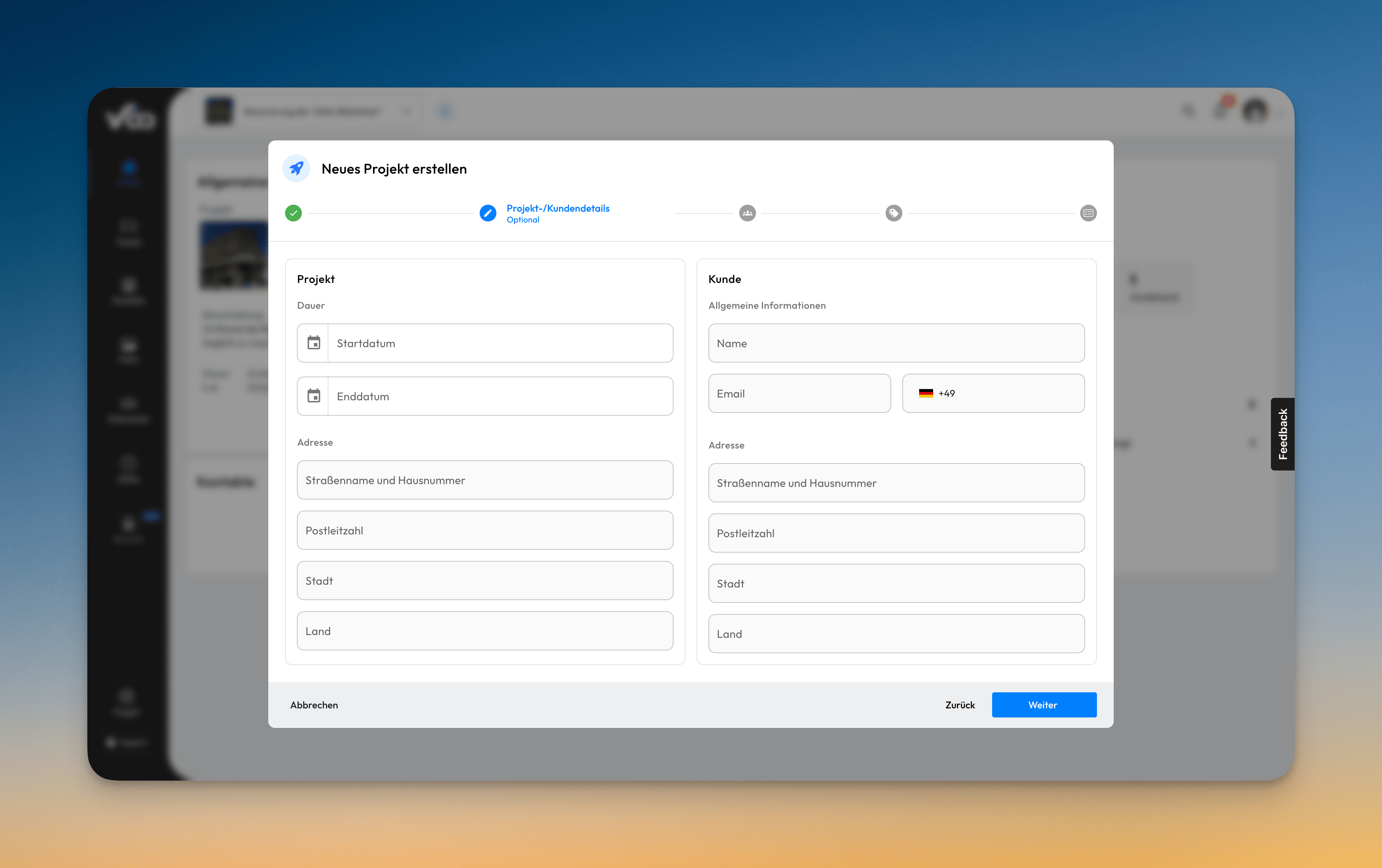
Task: Open the Feedback panel on the right edge
Action: [1283, 434]
